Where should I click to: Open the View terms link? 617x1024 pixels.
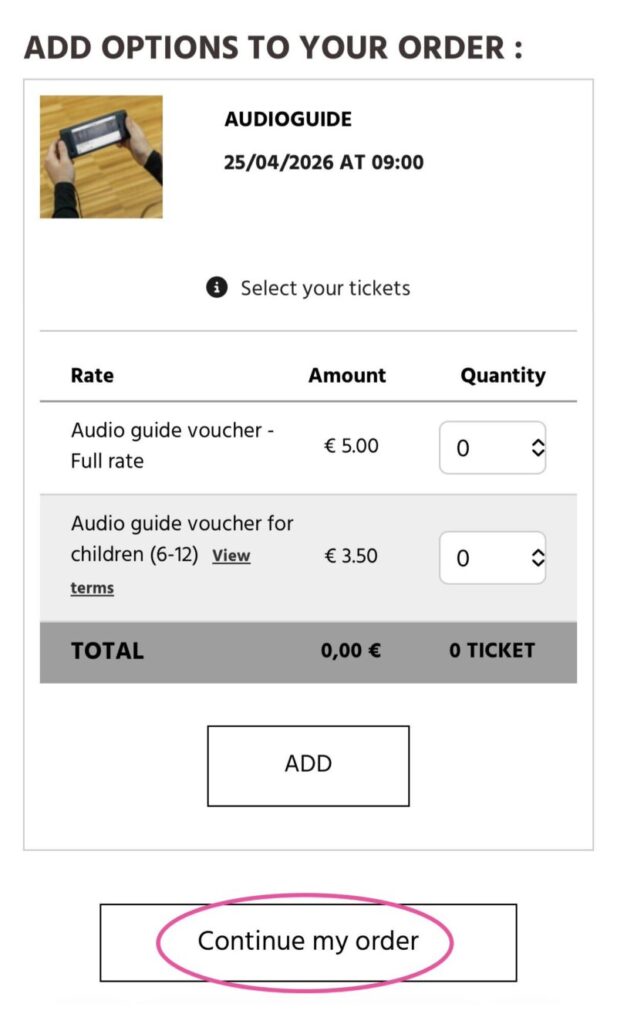(160, 571)
